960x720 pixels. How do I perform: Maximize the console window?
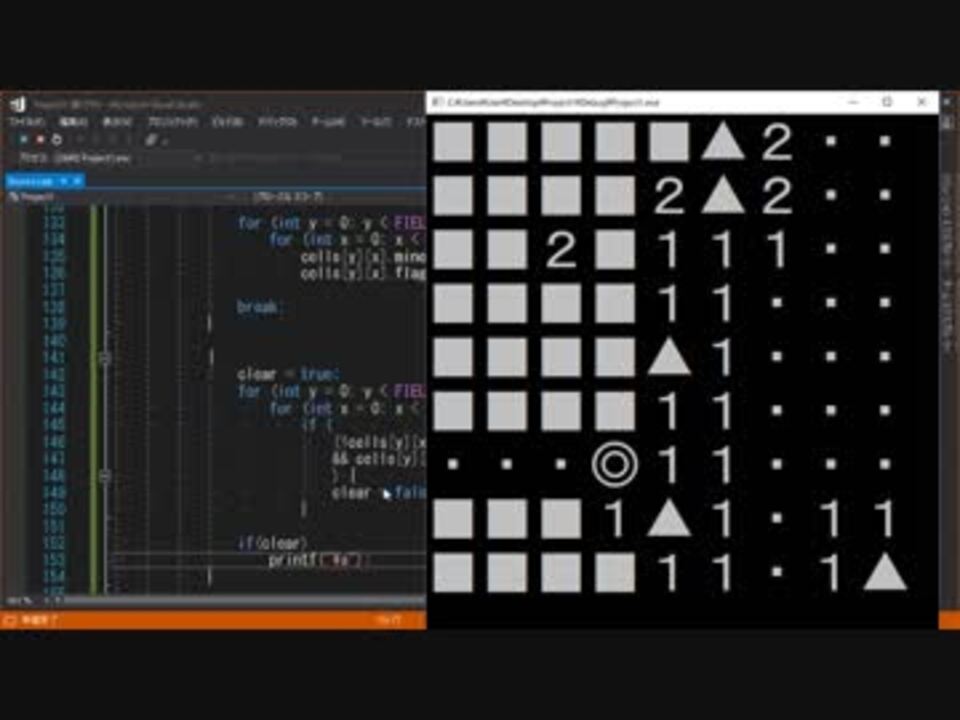point(887,102)
